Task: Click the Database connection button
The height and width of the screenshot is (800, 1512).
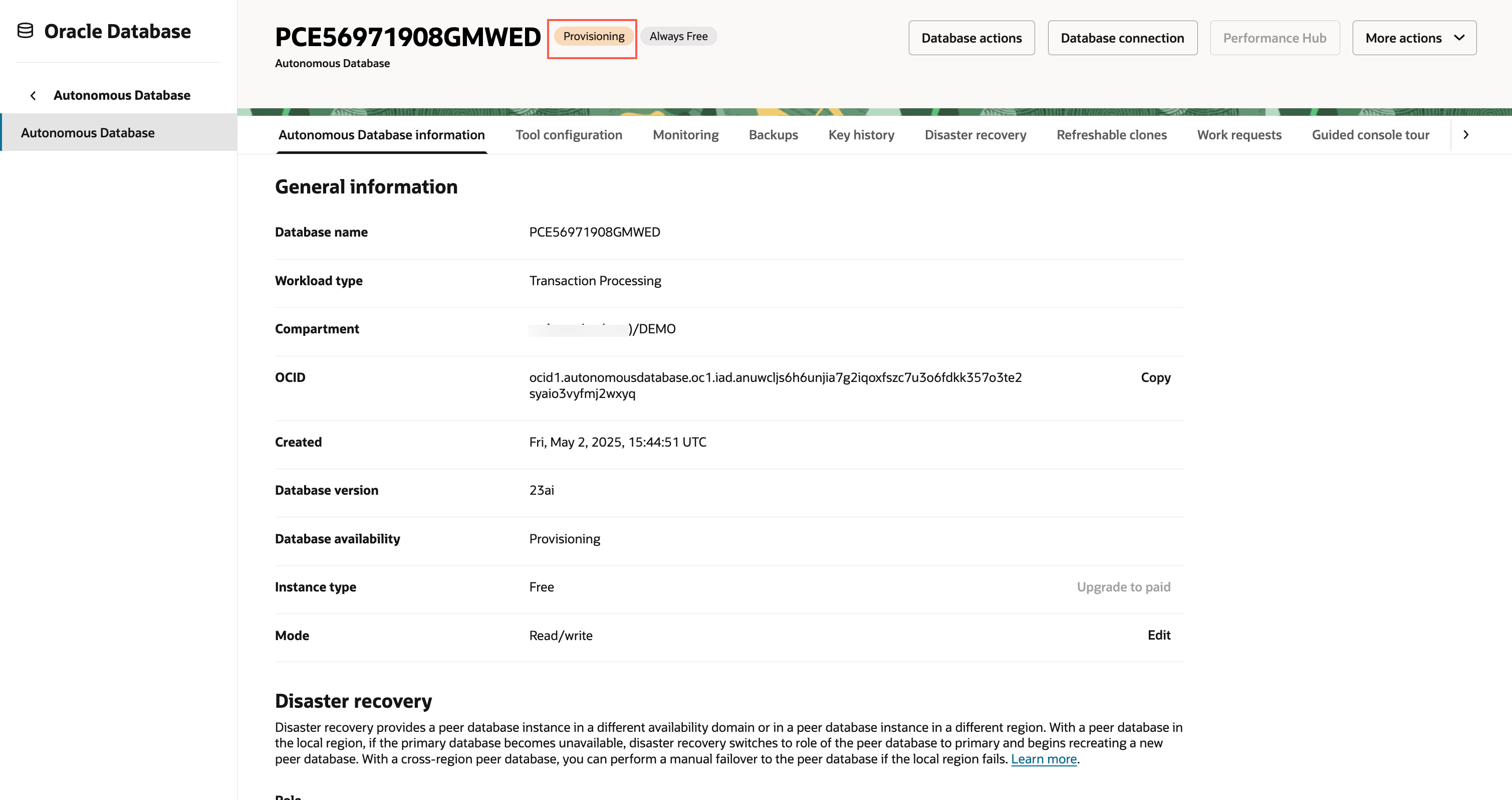Action: pos(1122,38)
